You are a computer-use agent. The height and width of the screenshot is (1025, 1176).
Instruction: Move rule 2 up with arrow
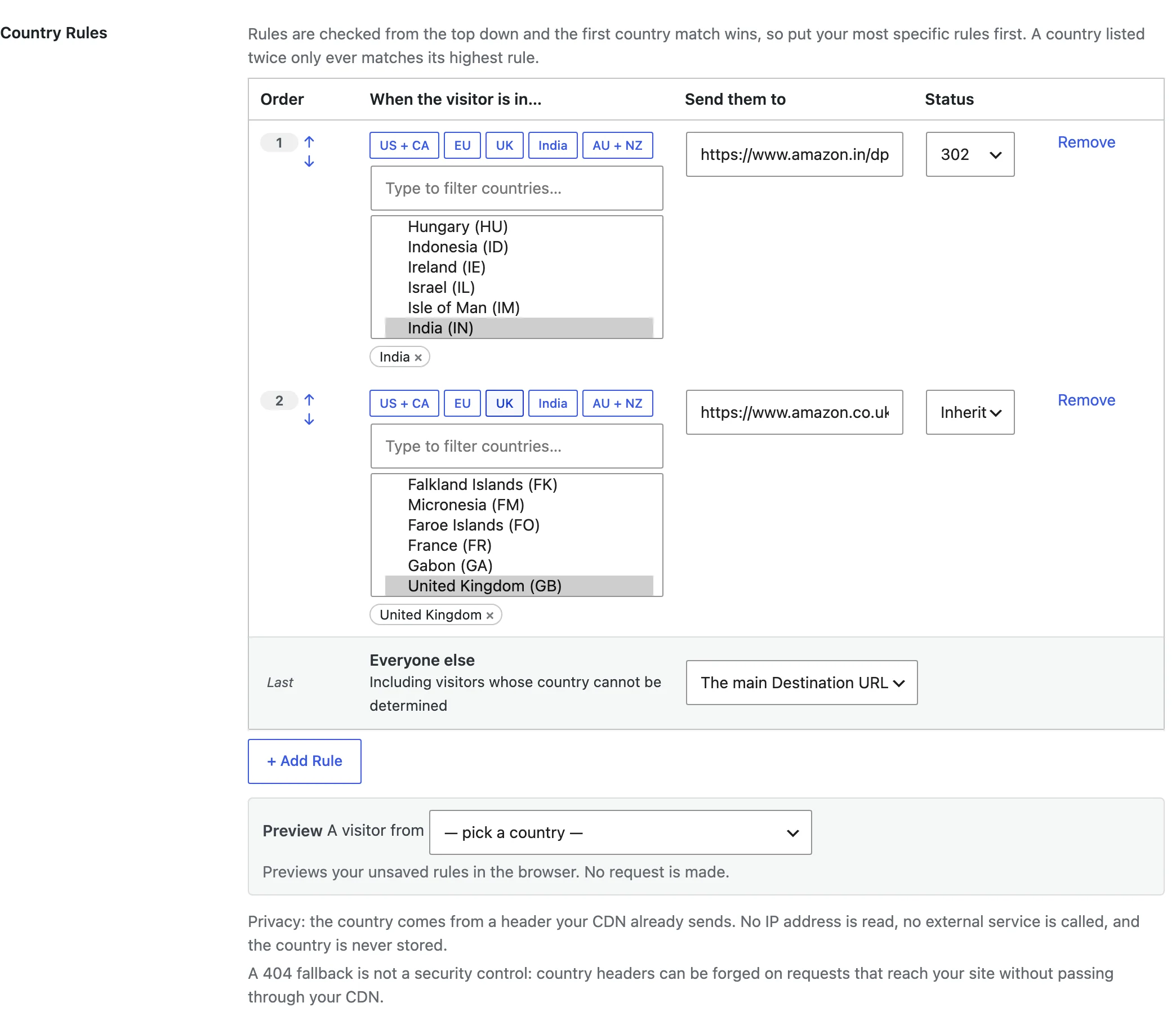pyautogui.click(x=309, y=399)
